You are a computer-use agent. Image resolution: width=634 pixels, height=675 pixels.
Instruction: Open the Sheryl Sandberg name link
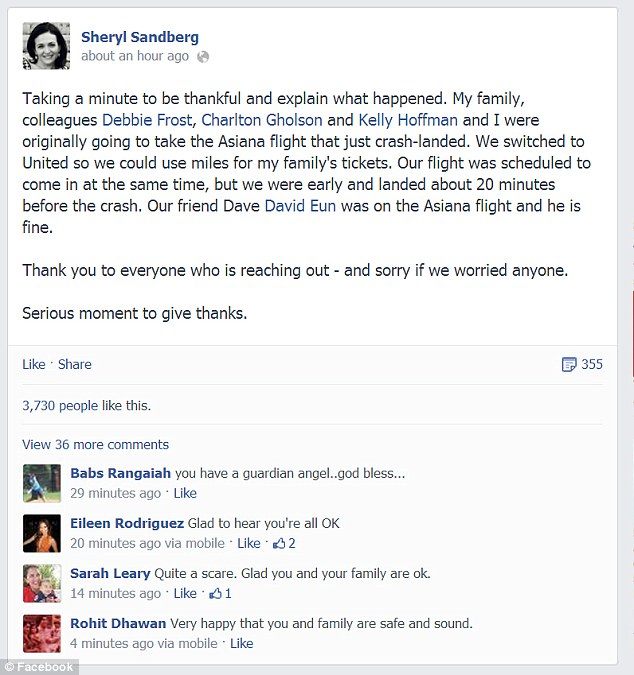(x=140, y=37)
